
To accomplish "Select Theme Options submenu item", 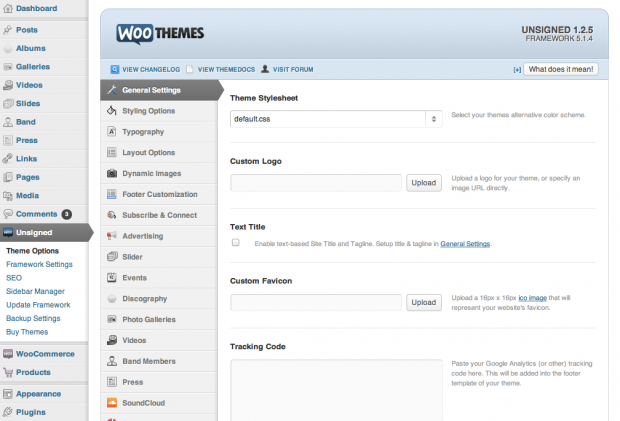I will click(x=32, y=251).
